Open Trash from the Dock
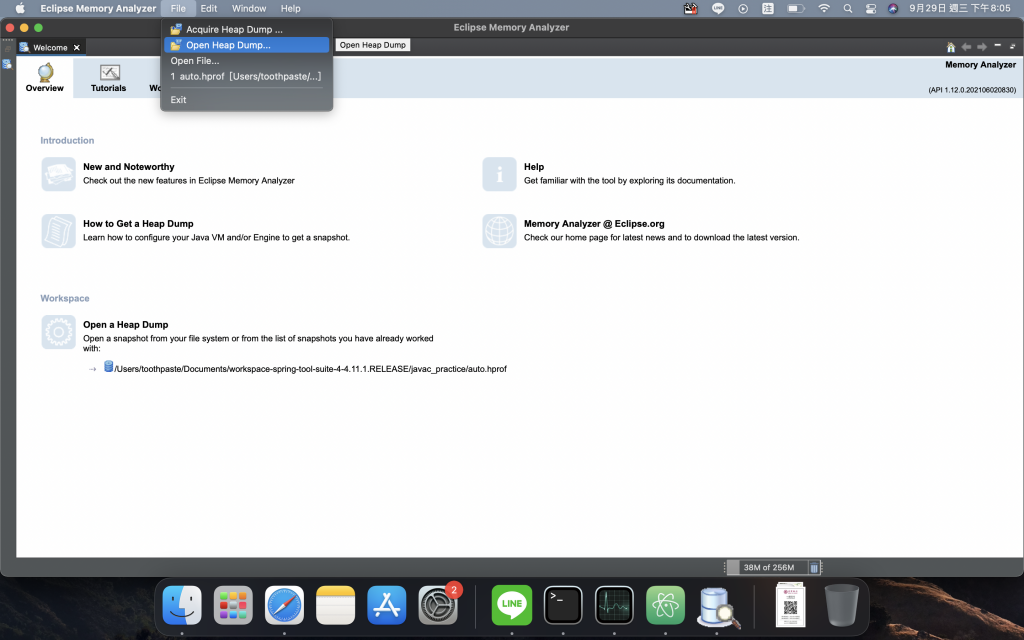Viewport: 1024px width, 640px height. pyautogui.click(x=842, y=605)
